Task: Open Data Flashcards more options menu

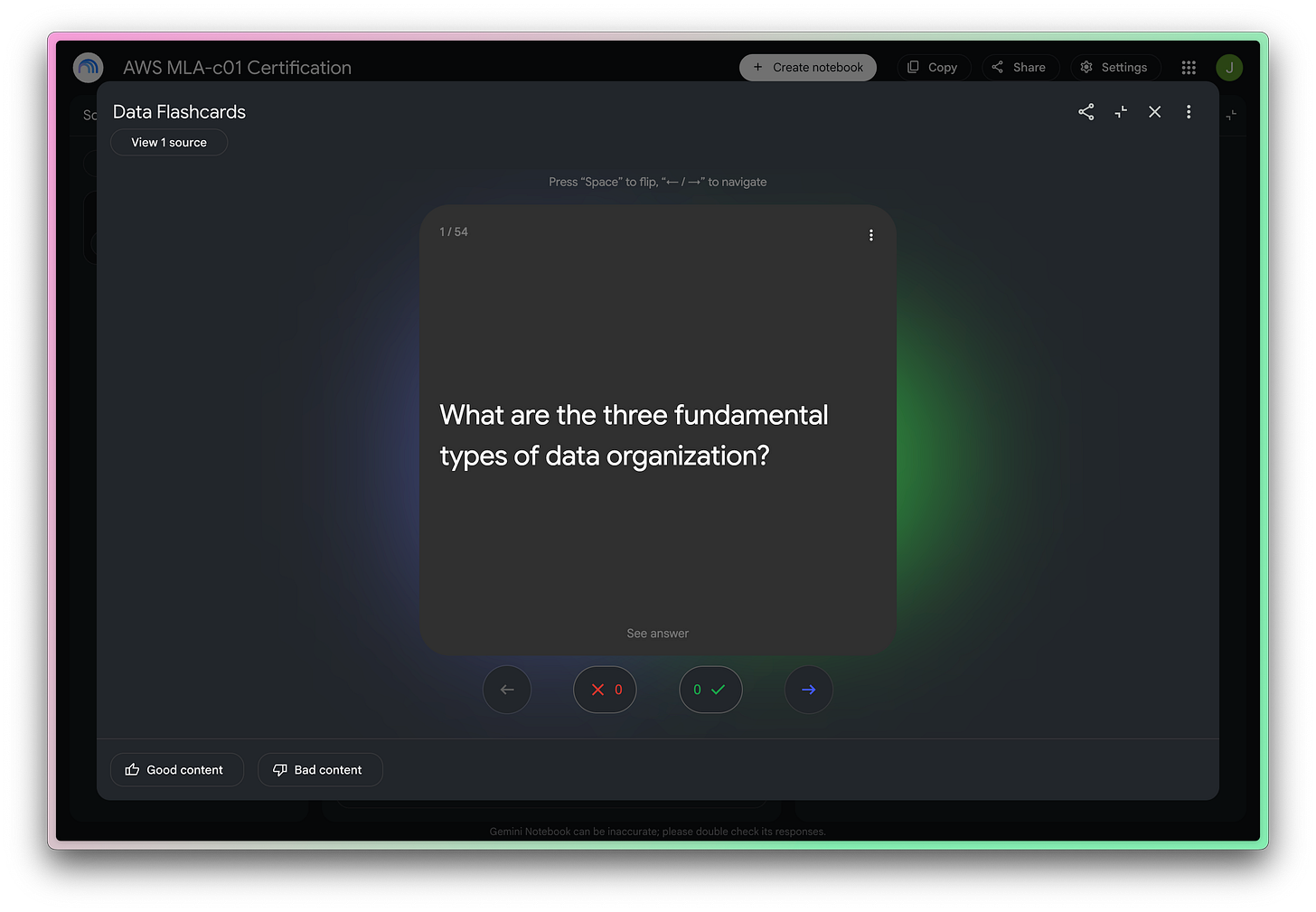Action: click(x=1189, y=112)
